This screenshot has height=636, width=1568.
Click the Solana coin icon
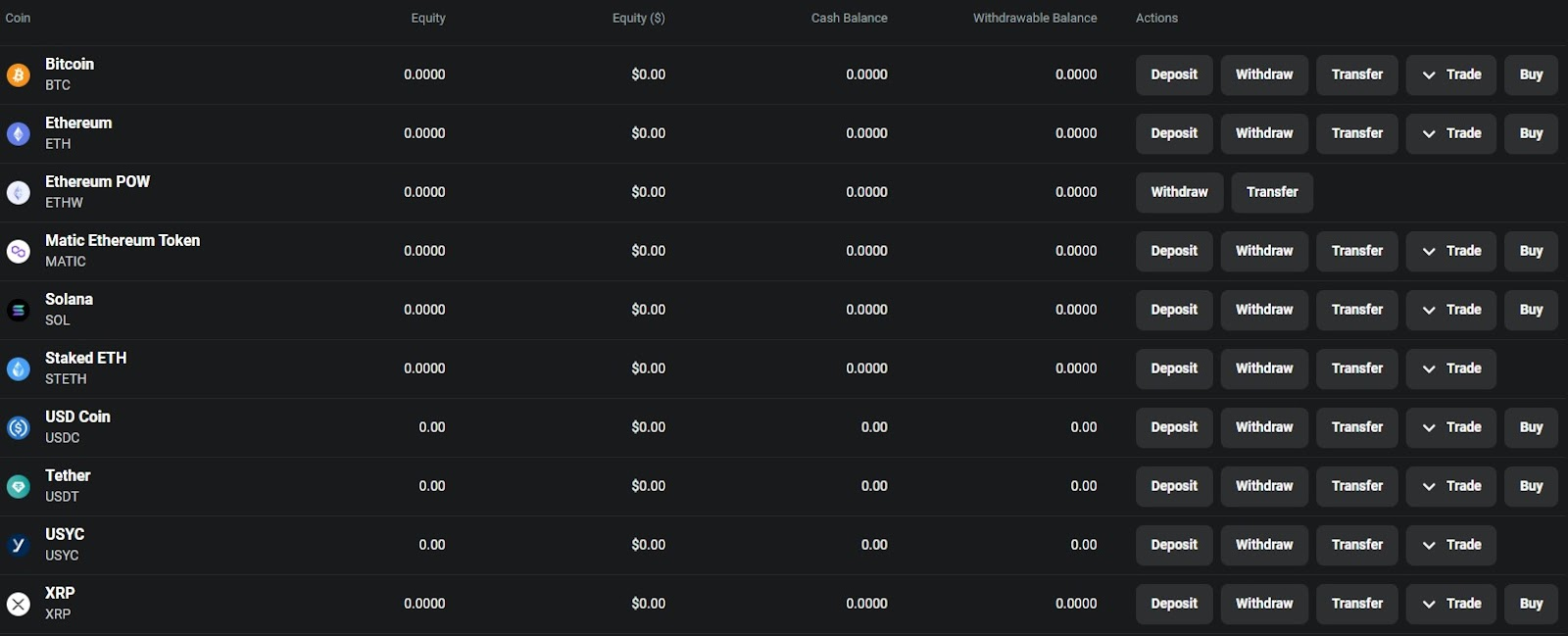[x=18, y=310]
